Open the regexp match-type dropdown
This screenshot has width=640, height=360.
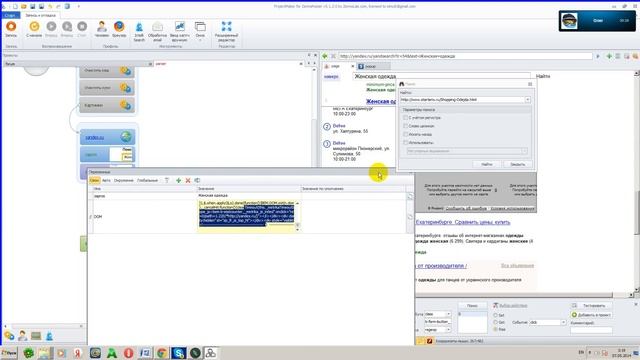[x=448, y=329]
